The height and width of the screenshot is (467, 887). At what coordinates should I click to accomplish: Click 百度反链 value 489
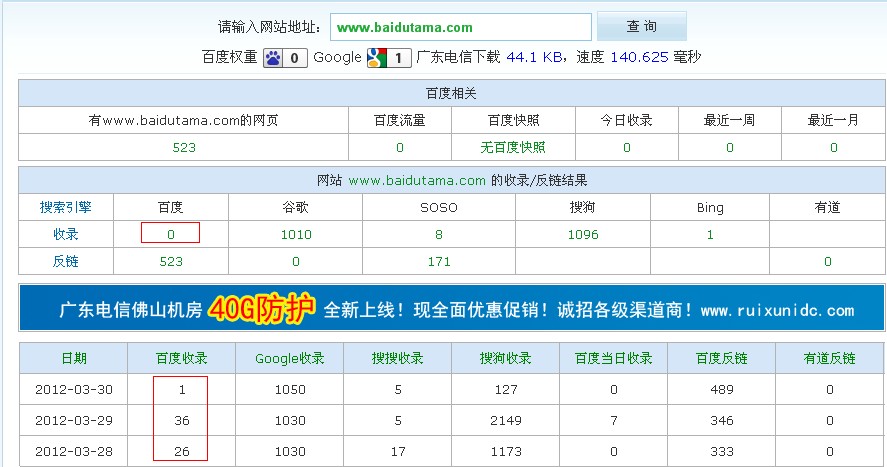(722, 390)
